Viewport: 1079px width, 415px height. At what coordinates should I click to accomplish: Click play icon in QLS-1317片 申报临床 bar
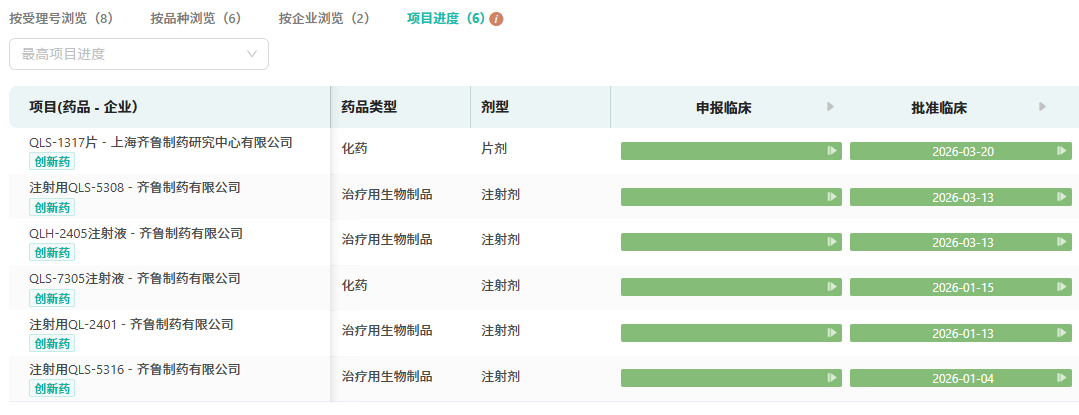coord(831,151)
